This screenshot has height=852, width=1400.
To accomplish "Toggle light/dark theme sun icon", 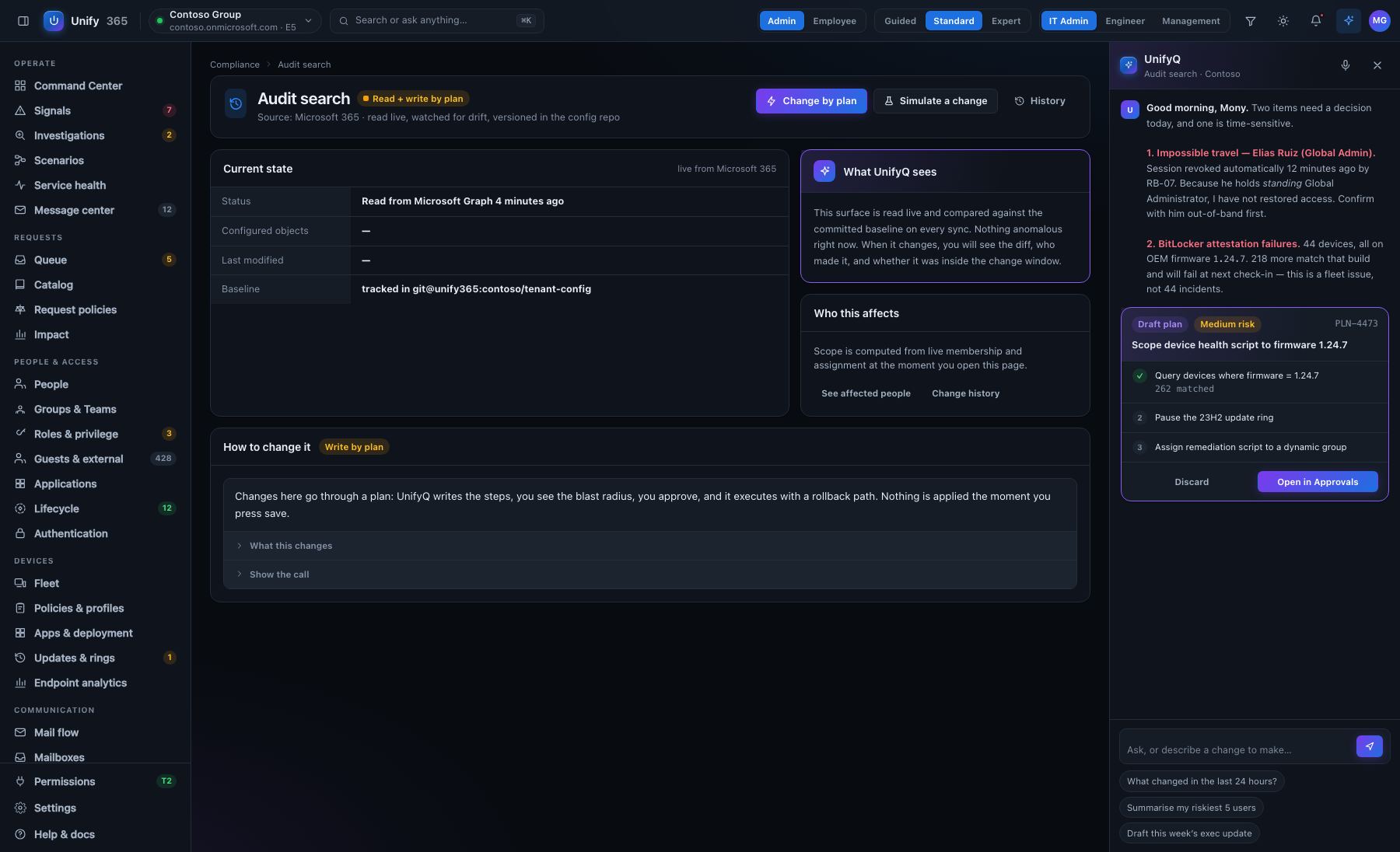I will [1283, 21].
